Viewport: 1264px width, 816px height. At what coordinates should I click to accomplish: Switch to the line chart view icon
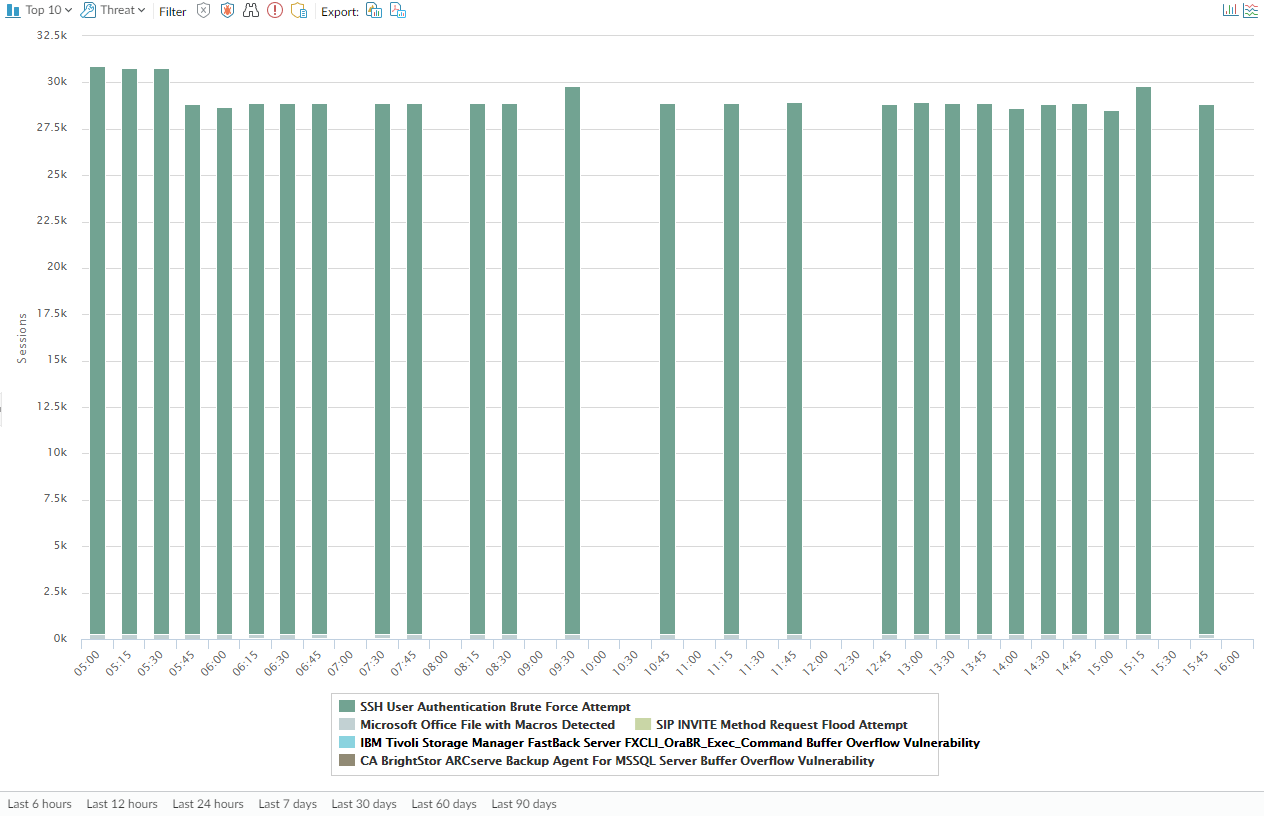tap(1250, 10)
